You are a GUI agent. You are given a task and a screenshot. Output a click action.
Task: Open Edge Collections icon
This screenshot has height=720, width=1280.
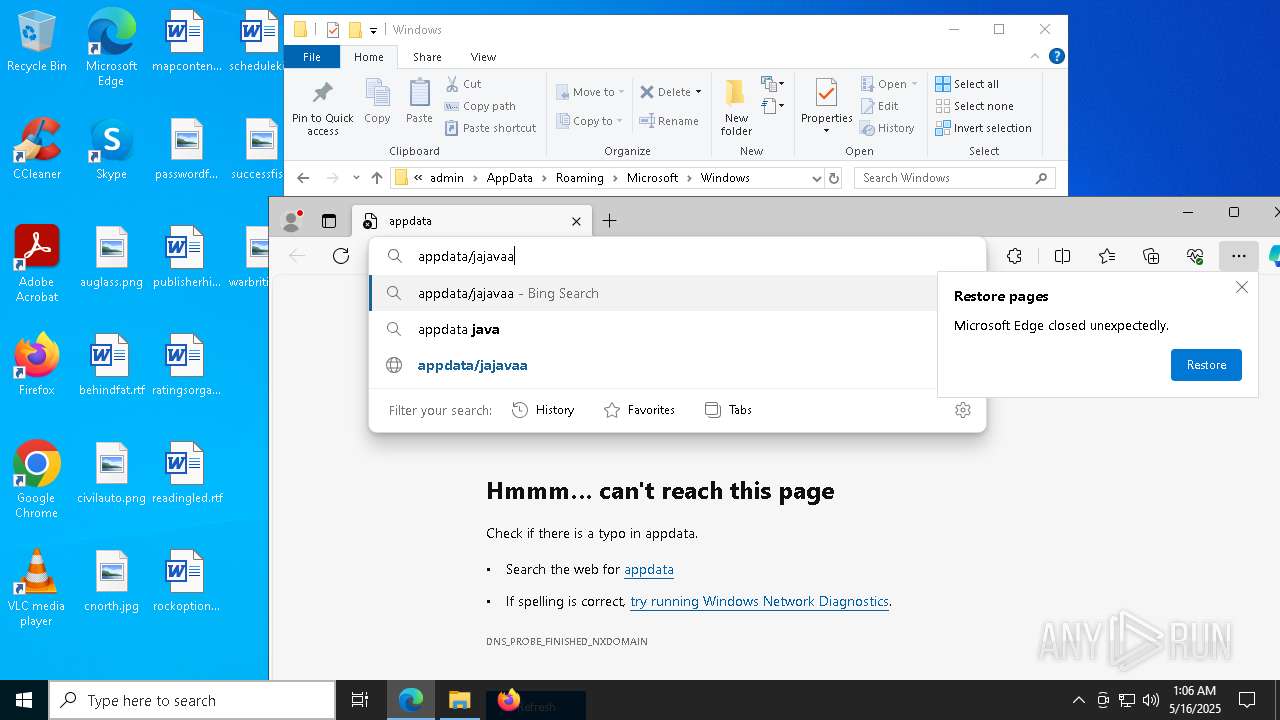1151,256
